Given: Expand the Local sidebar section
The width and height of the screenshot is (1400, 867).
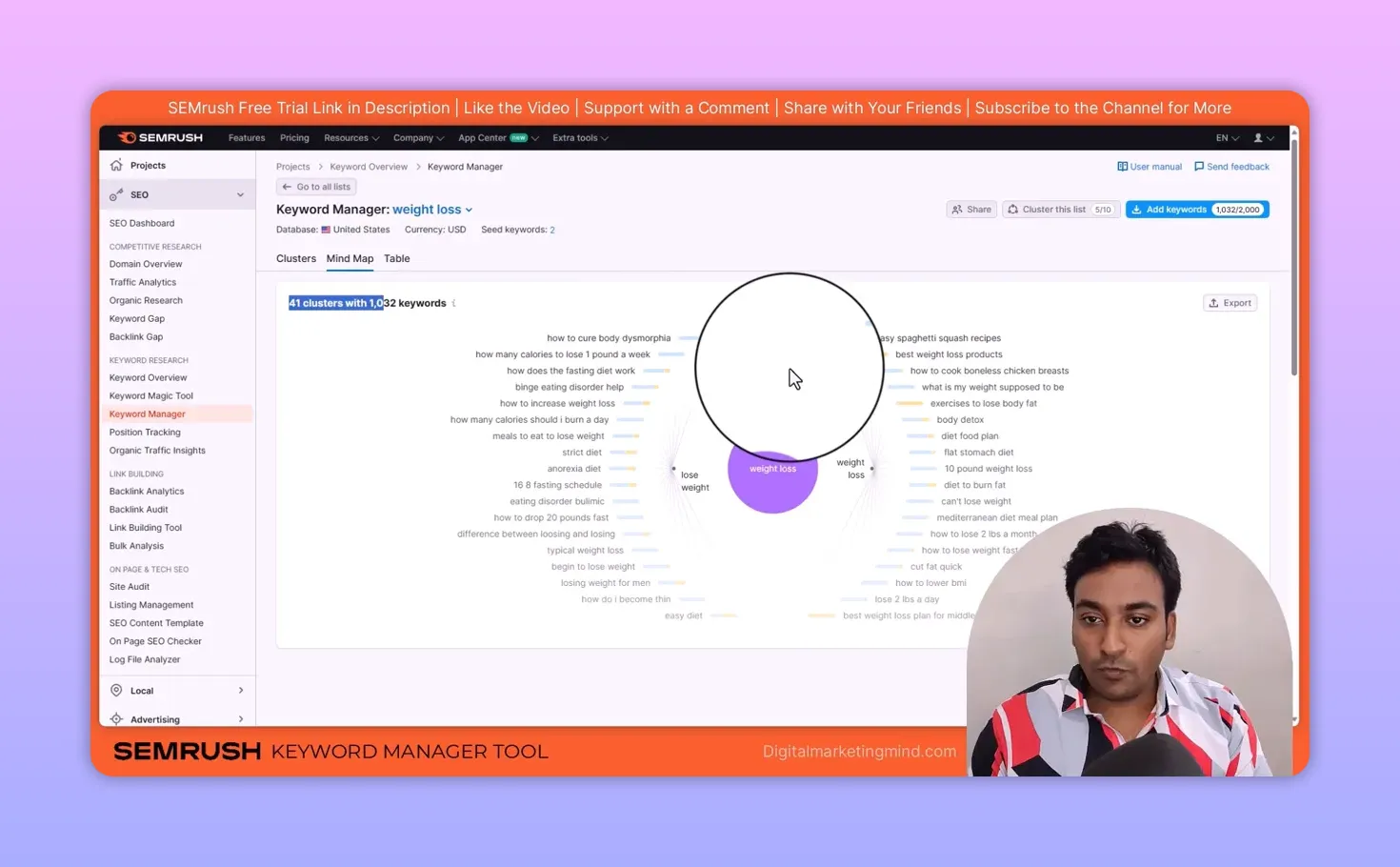Looking at the screenshot, I should (240, 690).
